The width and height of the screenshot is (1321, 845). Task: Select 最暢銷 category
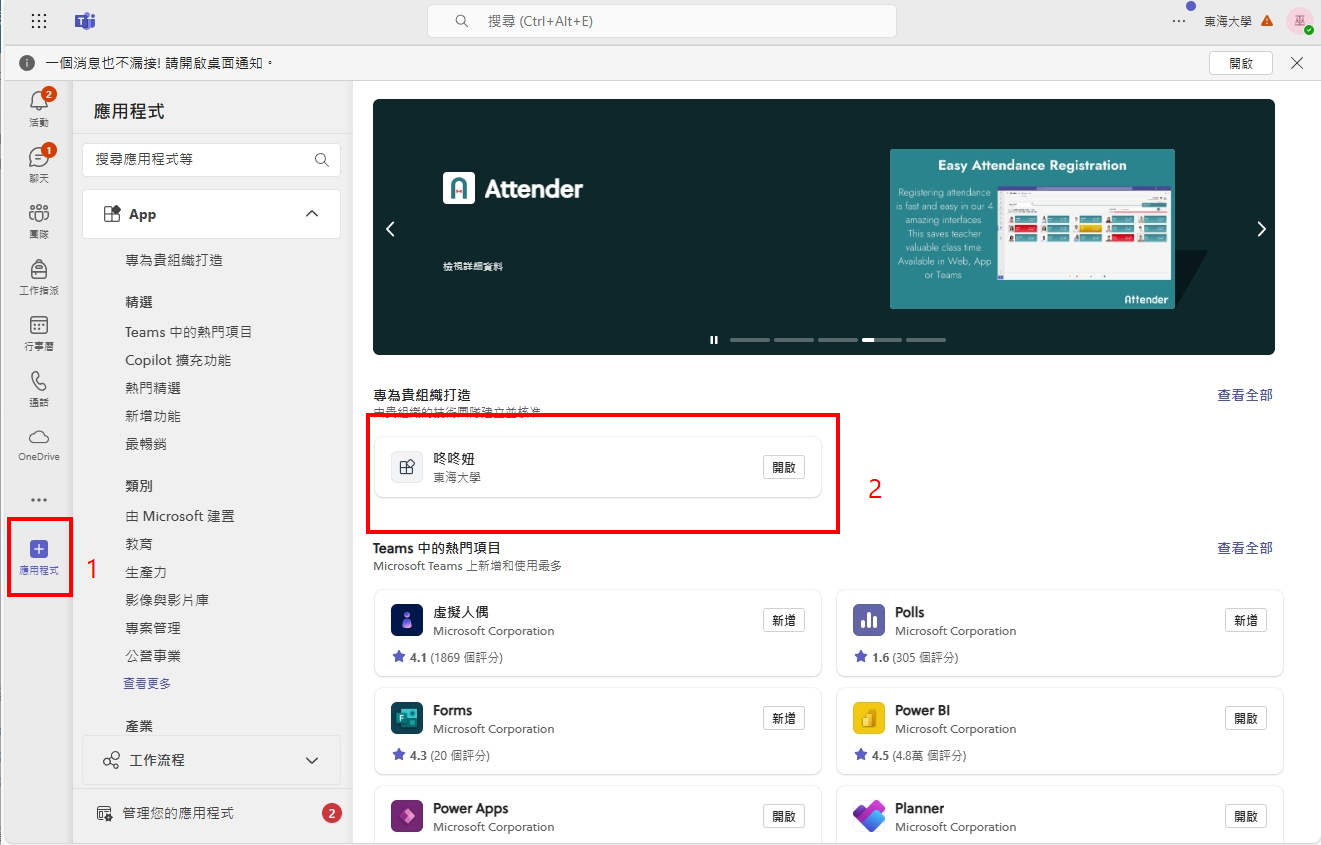tap(146, 444)
